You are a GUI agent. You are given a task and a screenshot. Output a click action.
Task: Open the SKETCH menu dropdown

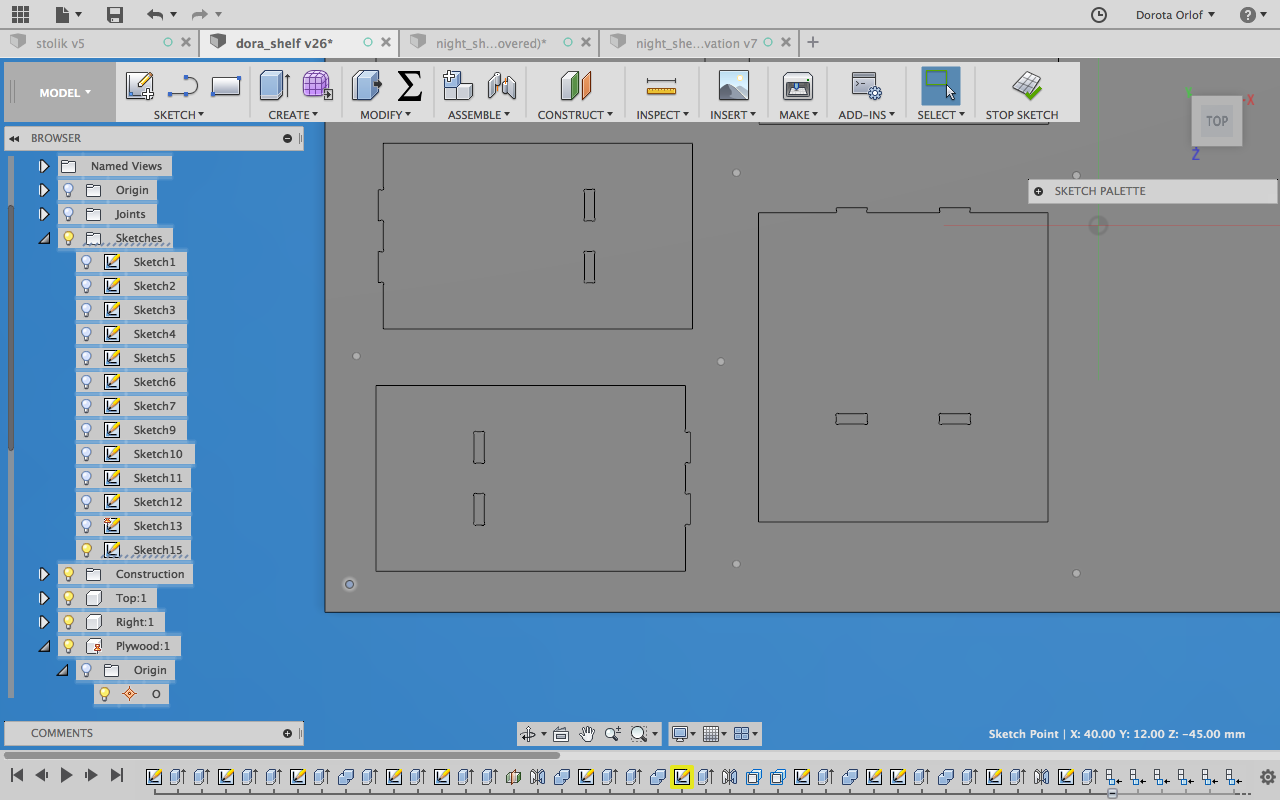178,115
